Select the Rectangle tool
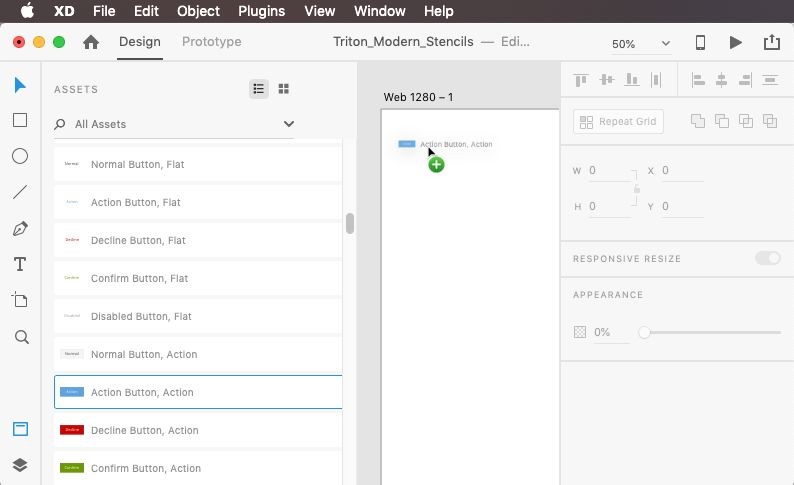This screenshot has width=794, height=485. (20, 120)
